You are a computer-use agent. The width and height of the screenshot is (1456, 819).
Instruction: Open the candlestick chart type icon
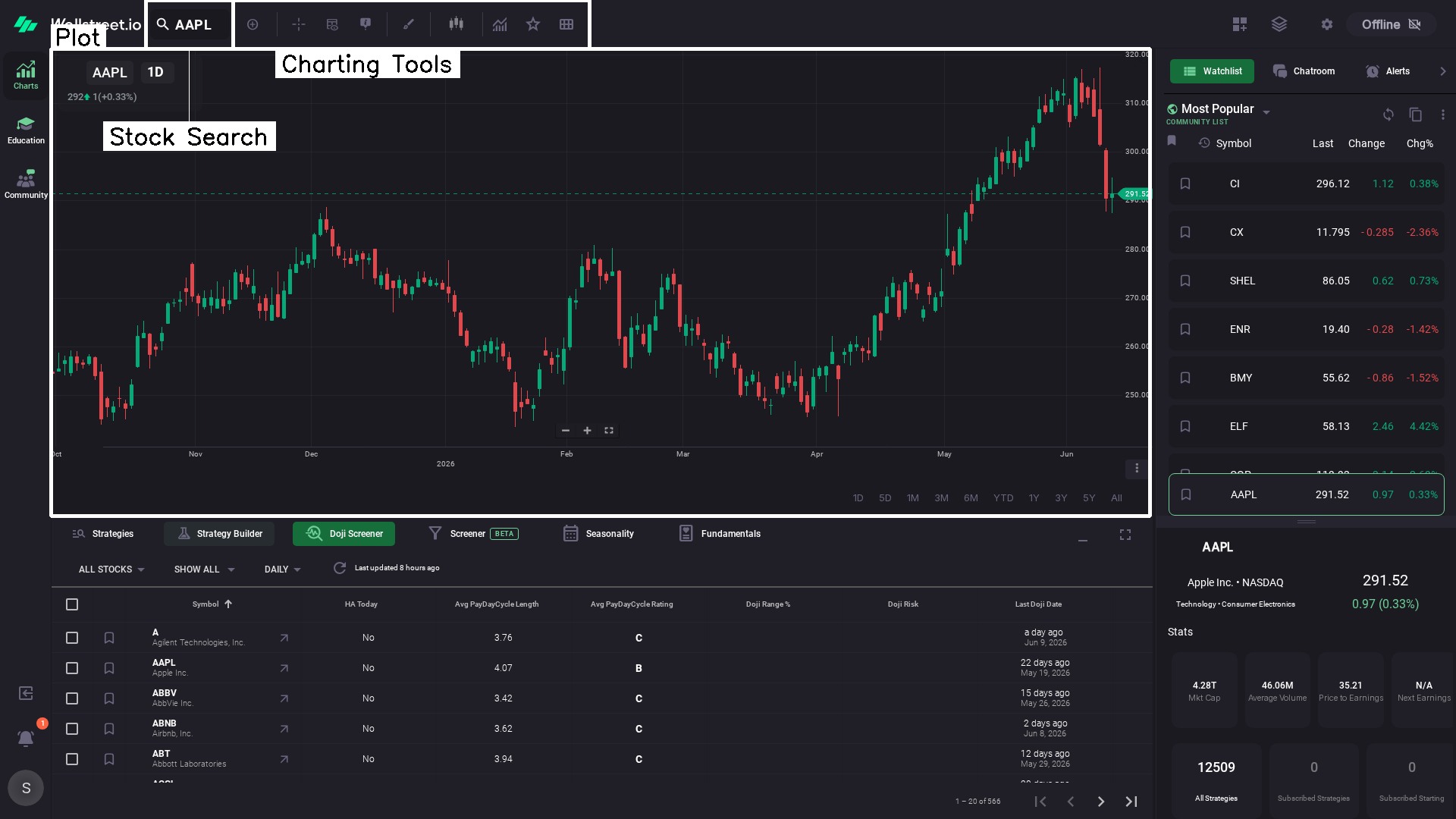pos(456,24)
